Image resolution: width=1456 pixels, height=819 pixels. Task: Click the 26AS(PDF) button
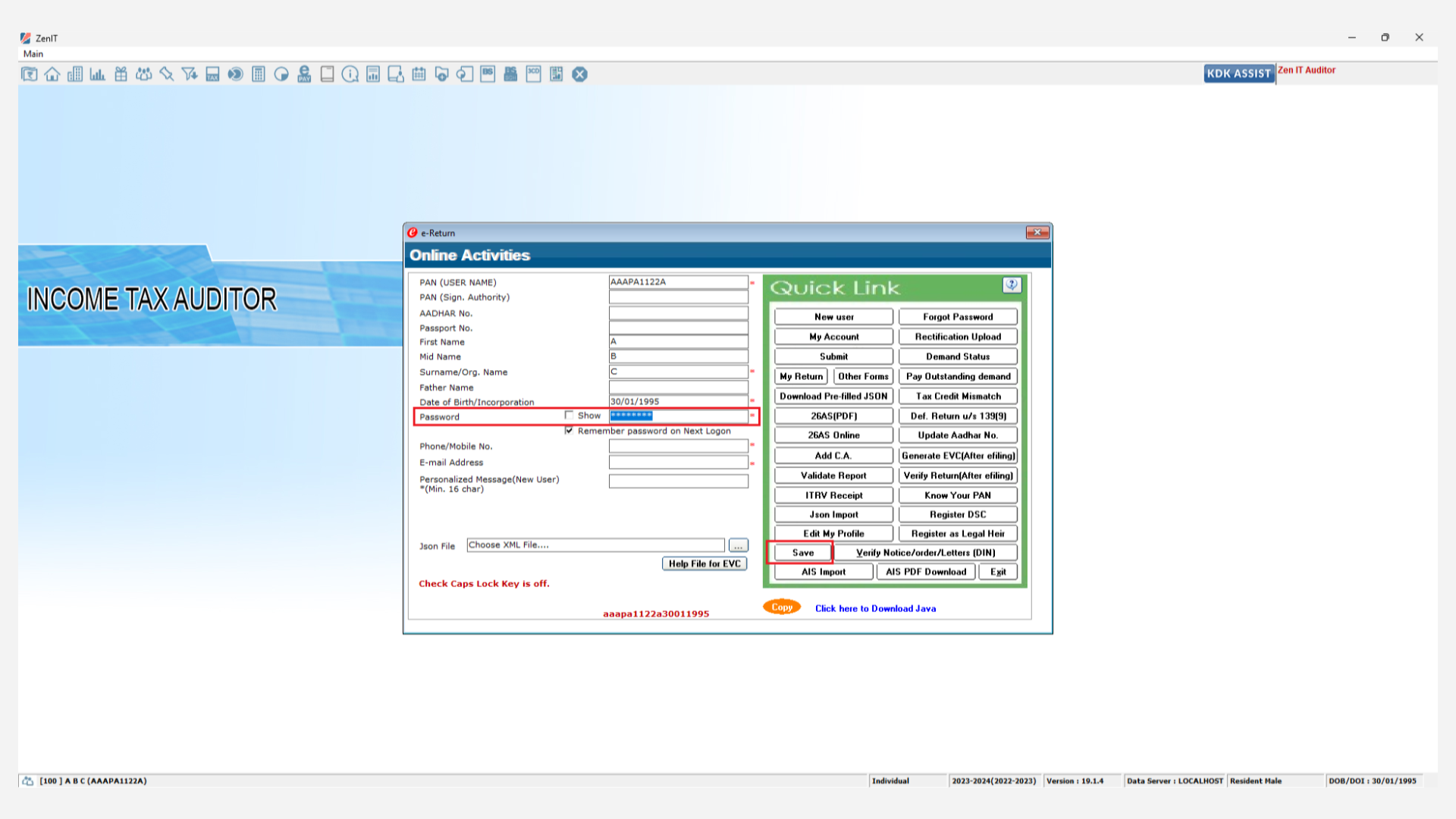pos(833,416)
